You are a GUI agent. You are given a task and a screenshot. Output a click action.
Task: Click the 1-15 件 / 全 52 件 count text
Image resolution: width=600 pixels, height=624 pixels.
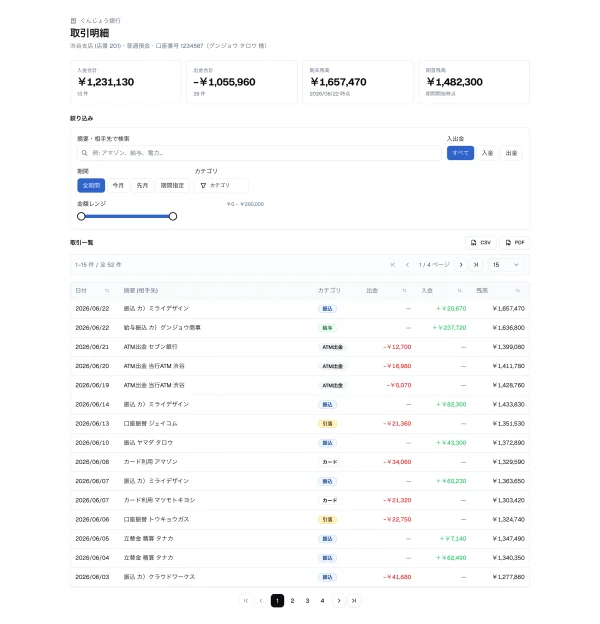98,265
